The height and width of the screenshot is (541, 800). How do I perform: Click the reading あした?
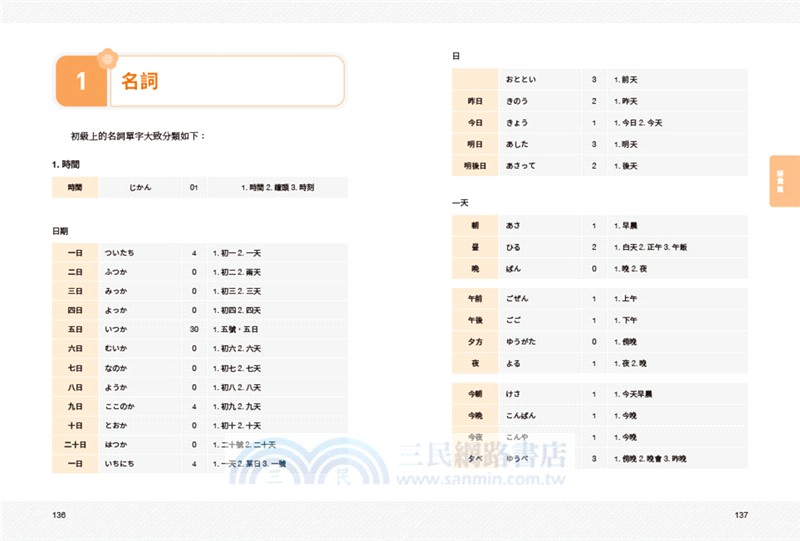coord(517,144)
